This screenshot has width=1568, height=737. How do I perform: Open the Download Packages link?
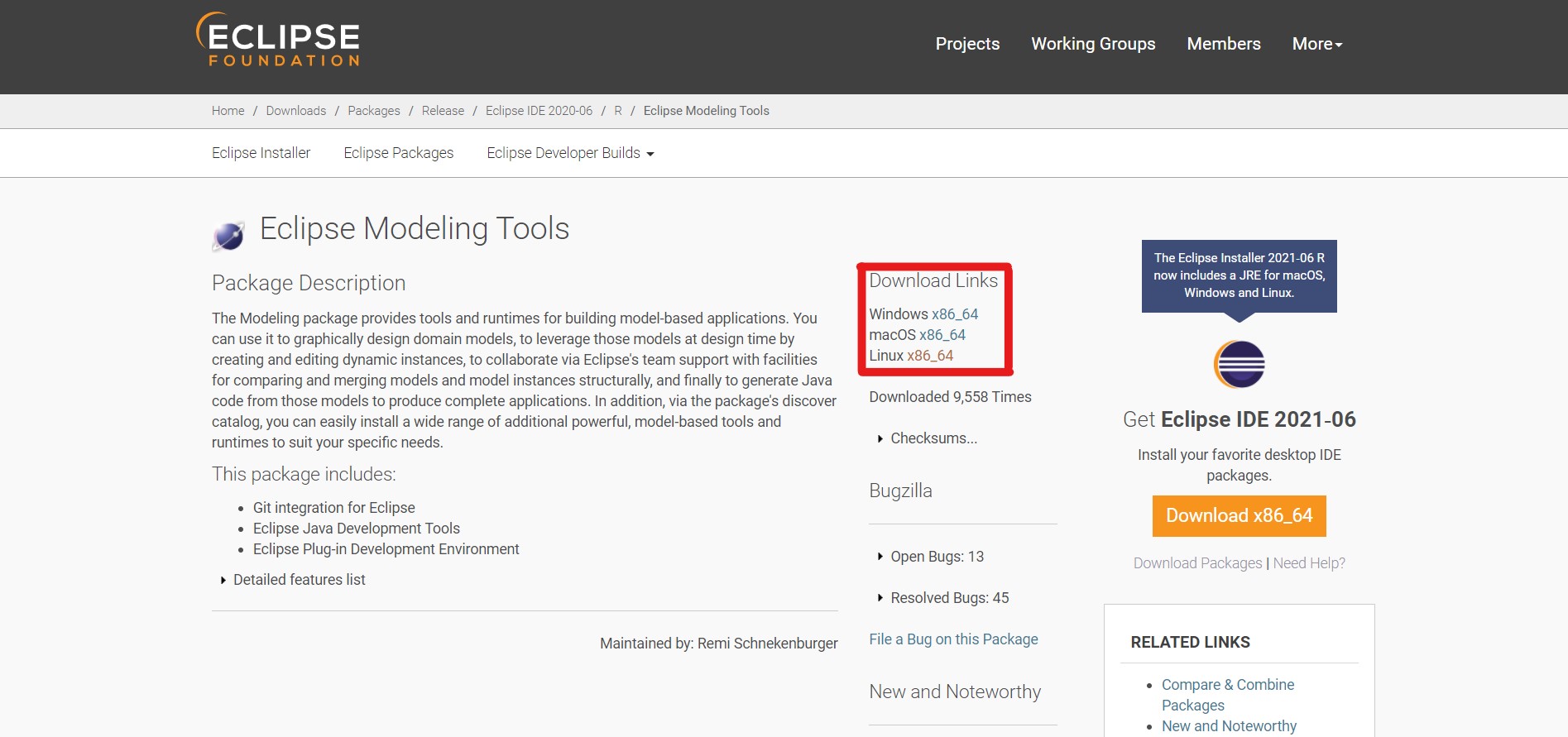(x=1197, y=563)
